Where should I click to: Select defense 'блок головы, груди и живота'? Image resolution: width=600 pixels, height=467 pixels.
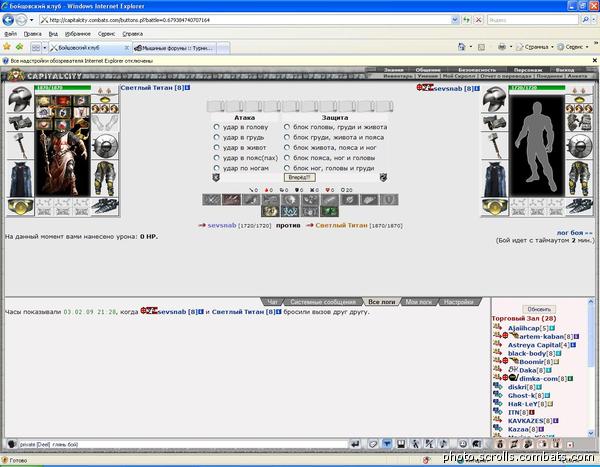tap(287, 127)
